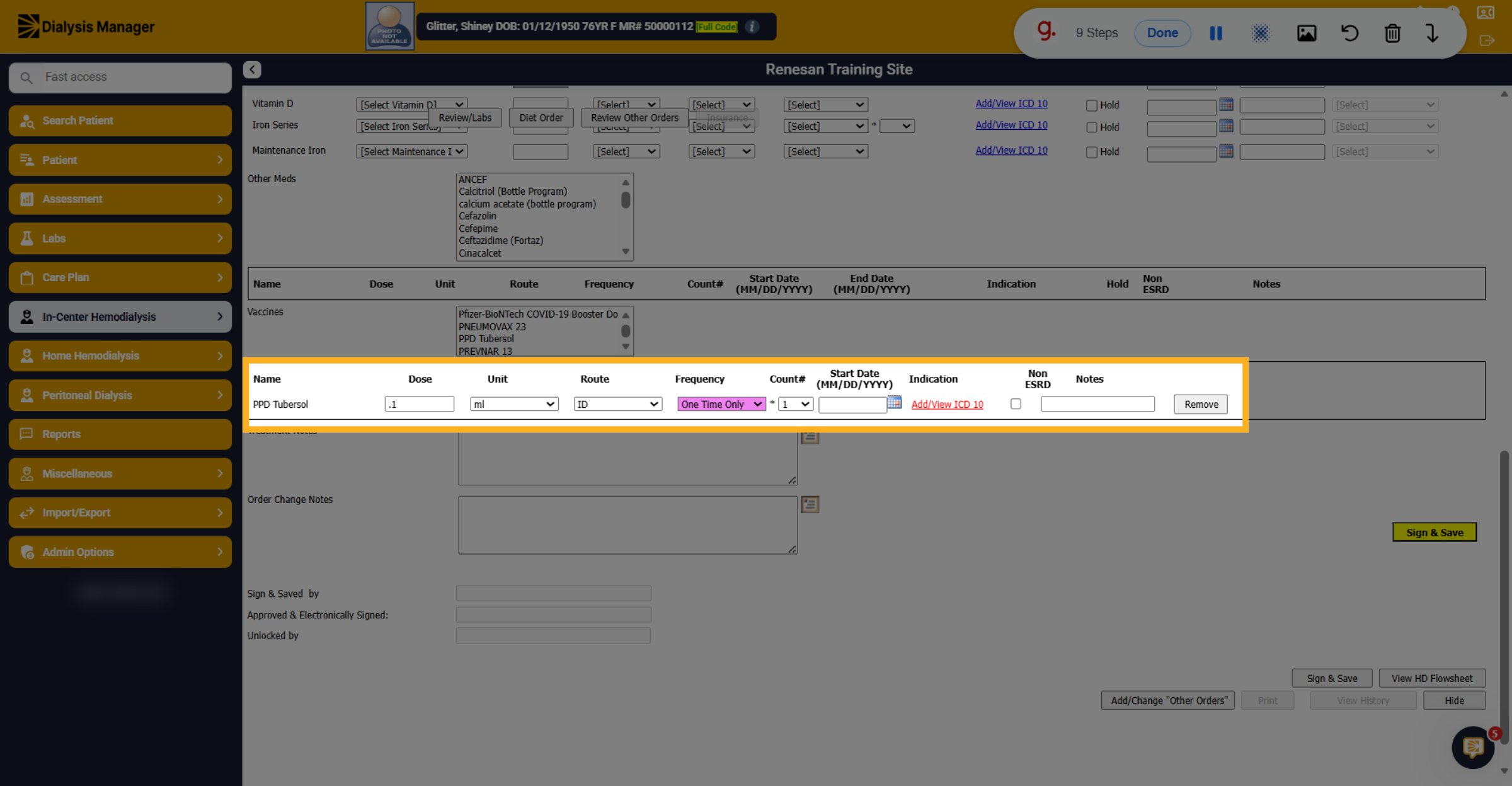Viewport: 1512px width, 786px height.
Task: Collapse the sidebar with the back arrow
Action: [x=252, y=69]
